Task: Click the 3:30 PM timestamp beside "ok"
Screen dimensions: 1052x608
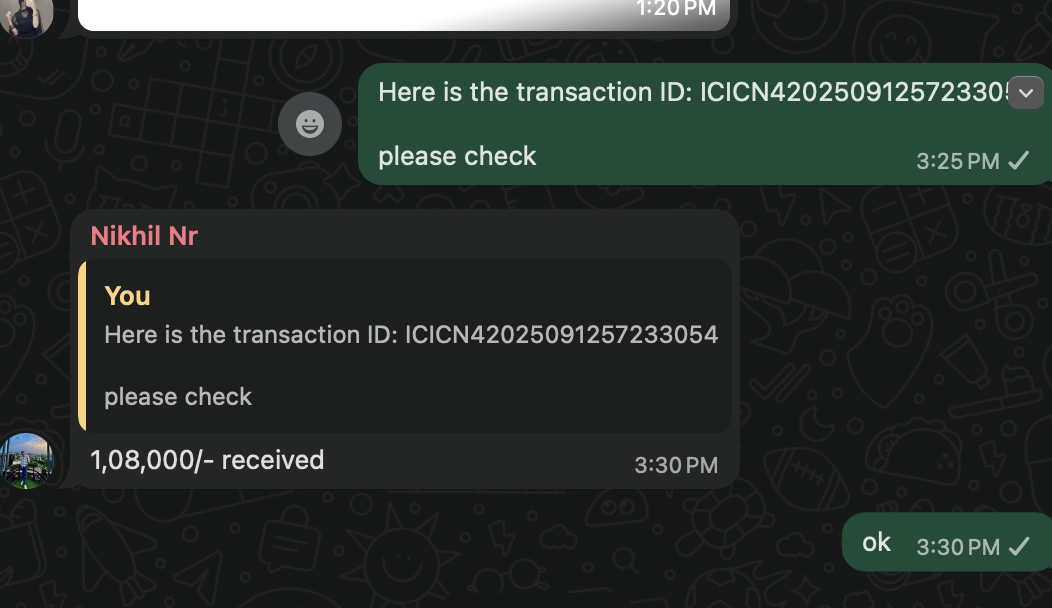Action: (957, 547)
